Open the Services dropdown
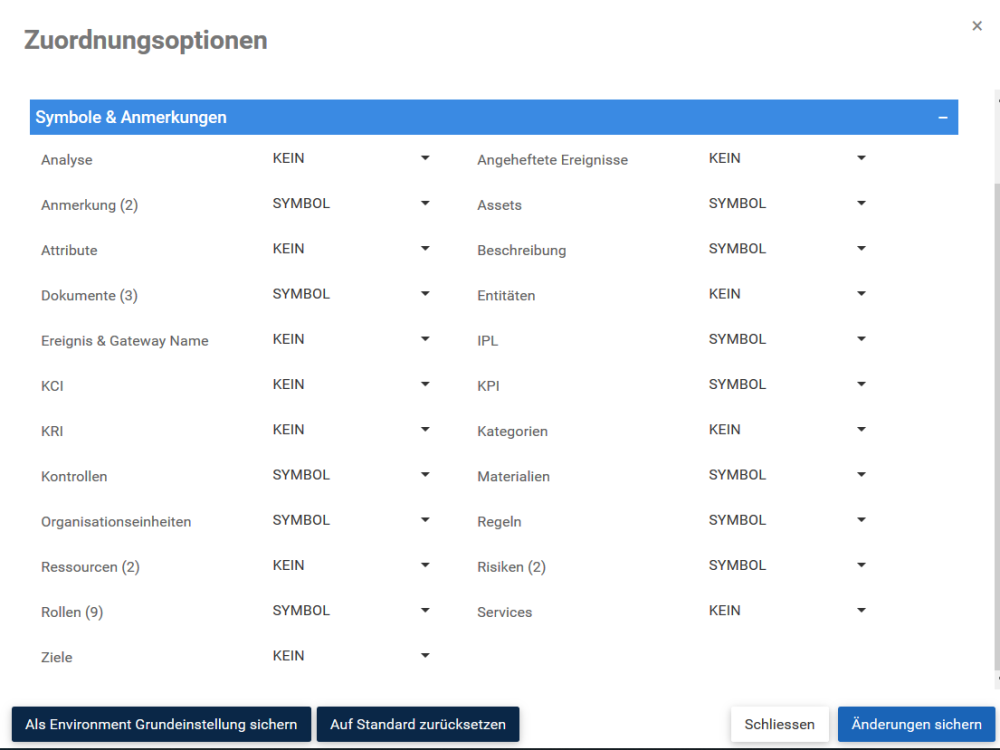Image resolution: width=1000 pixels, height=750 pixels. pyautogui.click(x=787, y=611)
